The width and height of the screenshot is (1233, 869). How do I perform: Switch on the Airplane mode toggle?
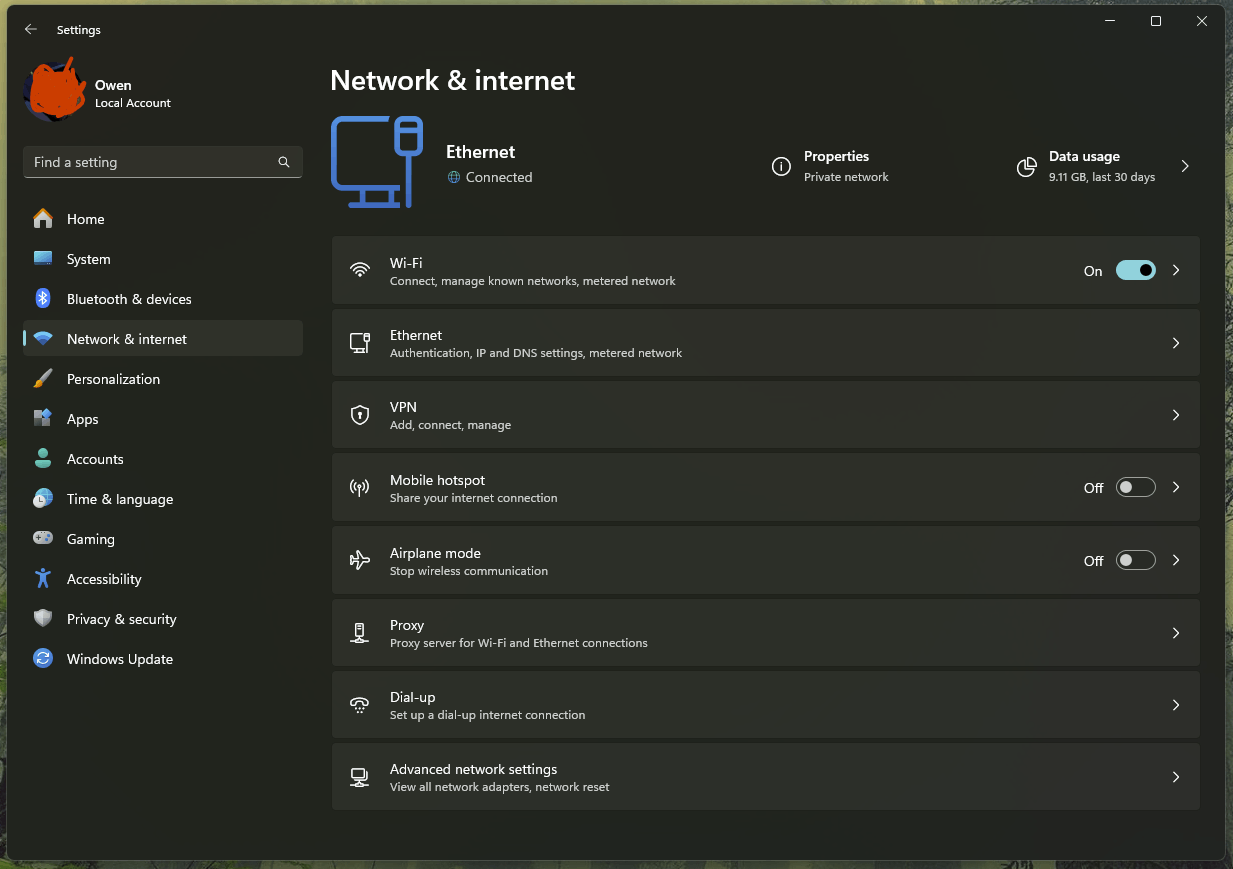(x=1135, y=560)
